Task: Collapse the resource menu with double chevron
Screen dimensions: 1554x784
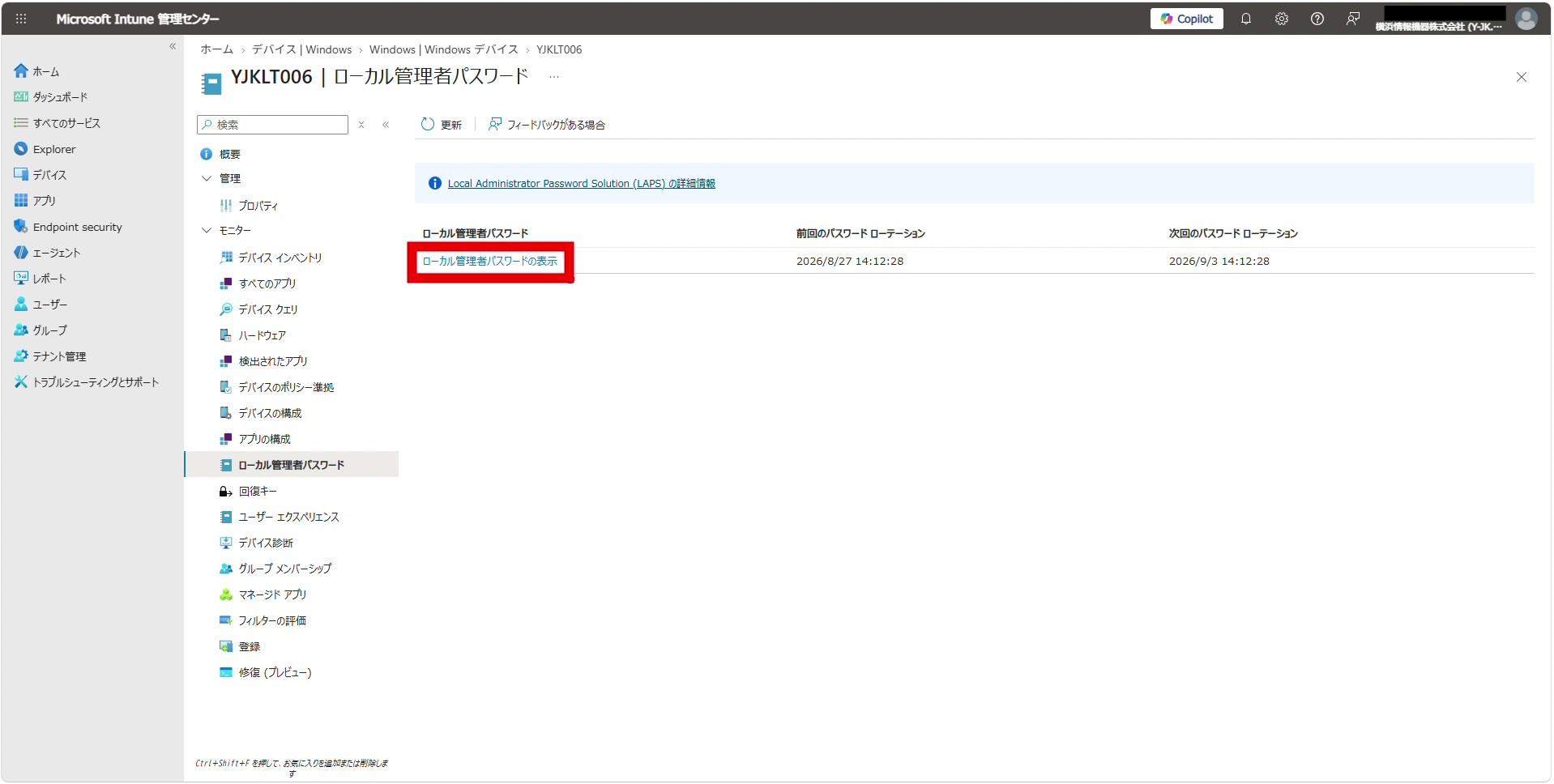Action: pyautogui.click(x=386, y=125)
